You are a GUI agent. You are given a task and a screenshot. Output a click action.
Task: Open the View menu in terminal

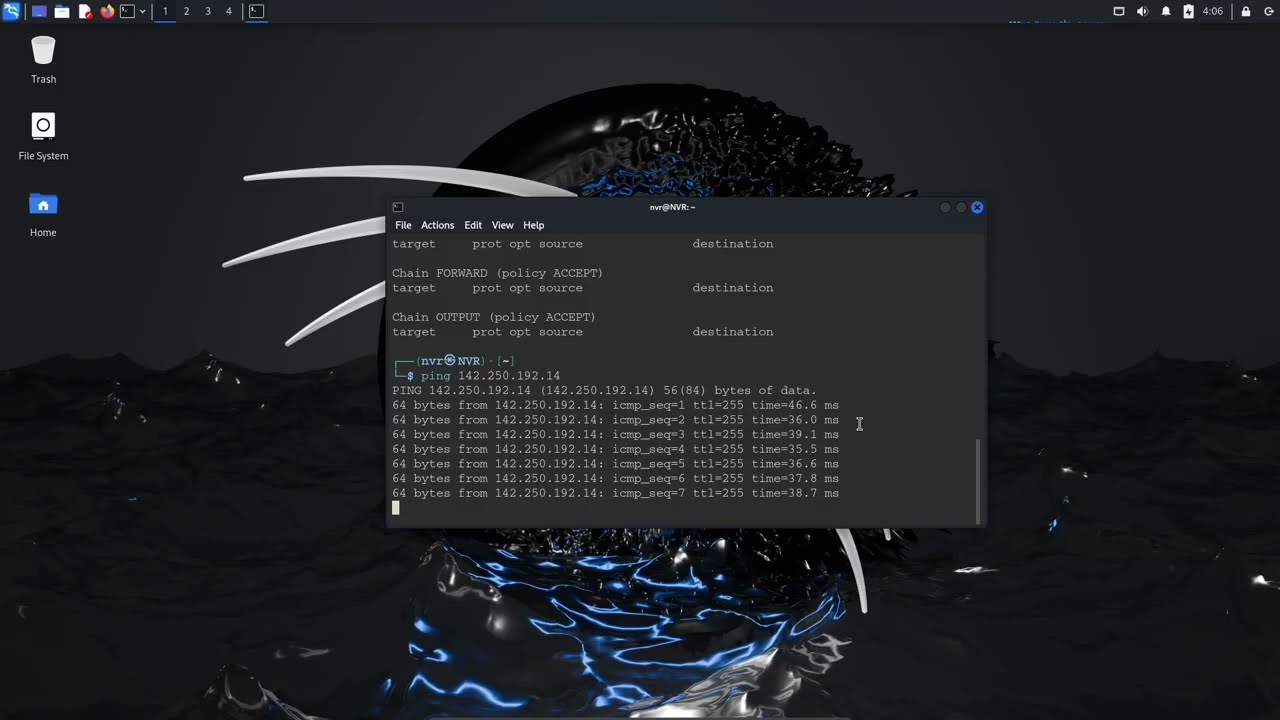[x=502, y=225]
